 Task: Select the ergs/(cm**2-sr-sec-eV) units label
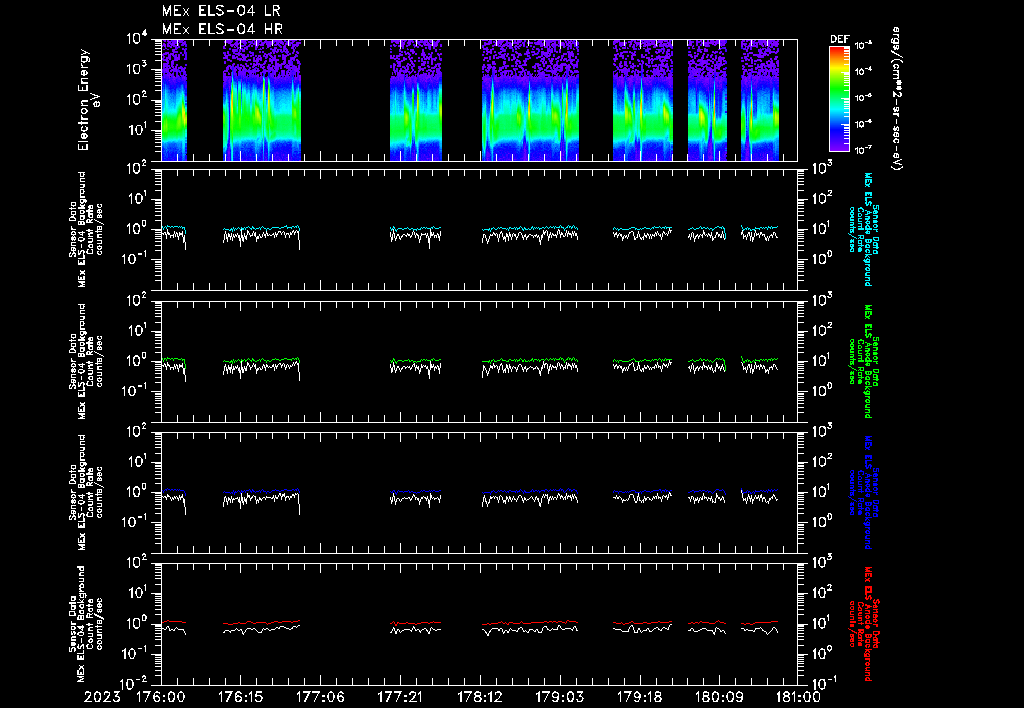(x=897, y=99)
